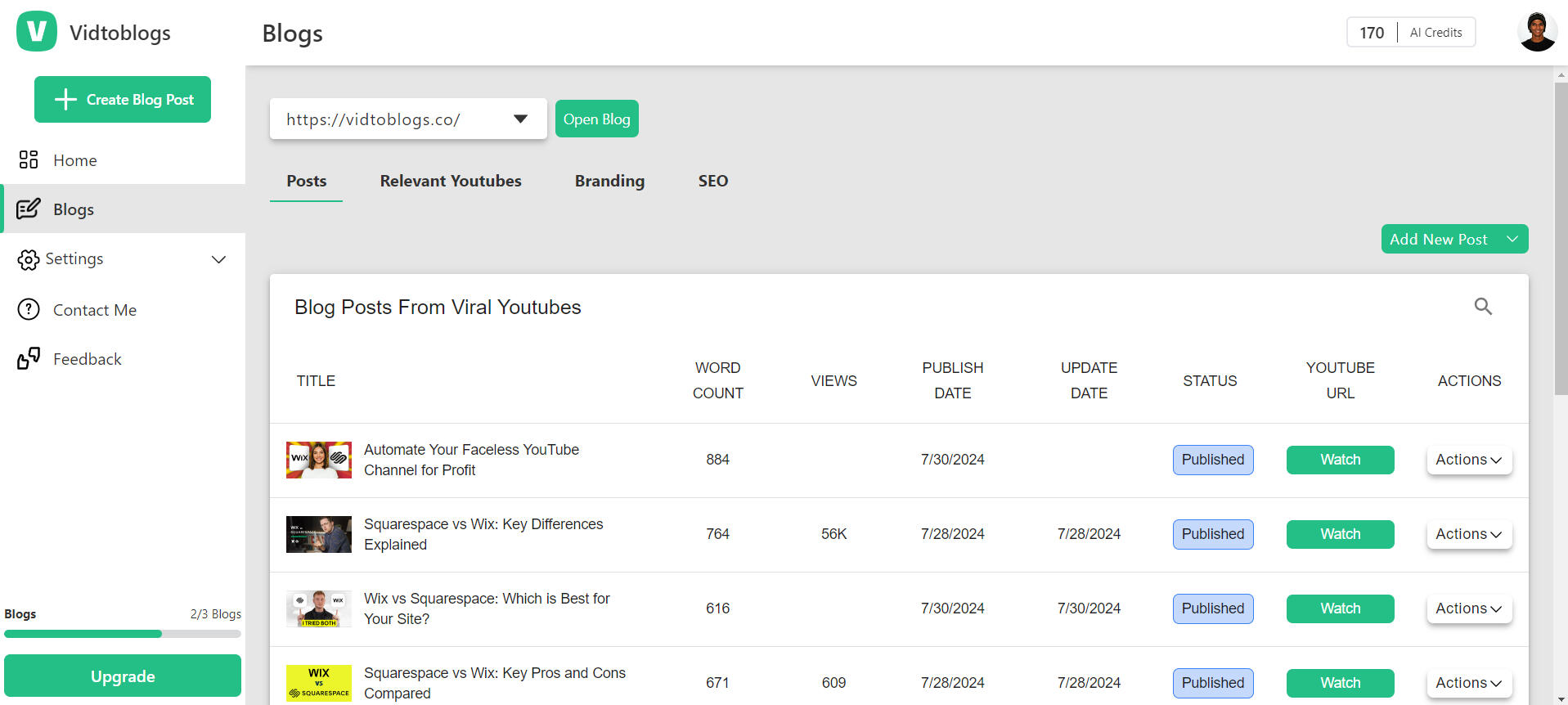Screen dimensions: 1568x705
Task: Click the Settings gear icon
Action: 29,260
